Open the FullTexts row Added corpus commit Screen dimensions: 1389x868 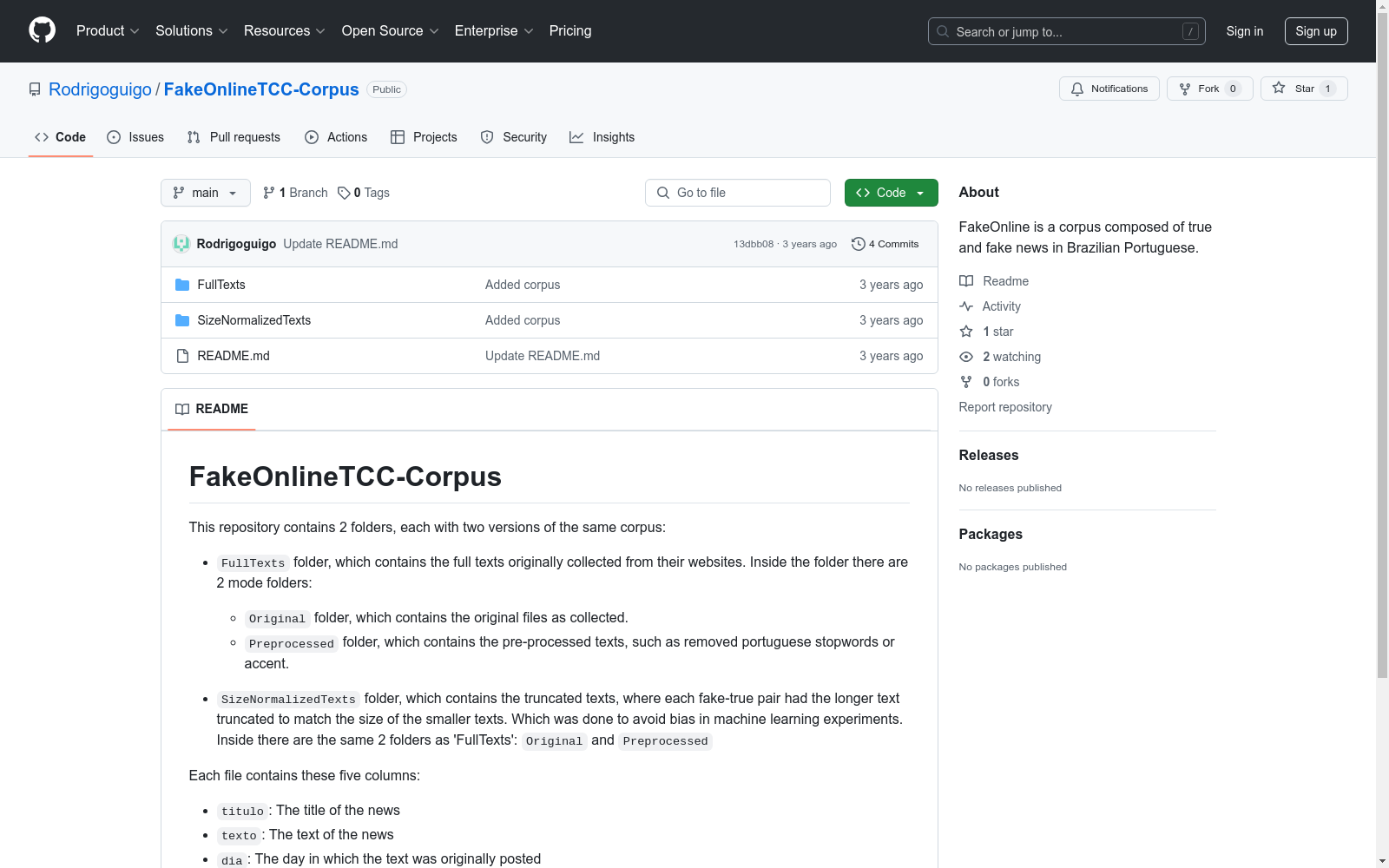click(x=523, y=285)
